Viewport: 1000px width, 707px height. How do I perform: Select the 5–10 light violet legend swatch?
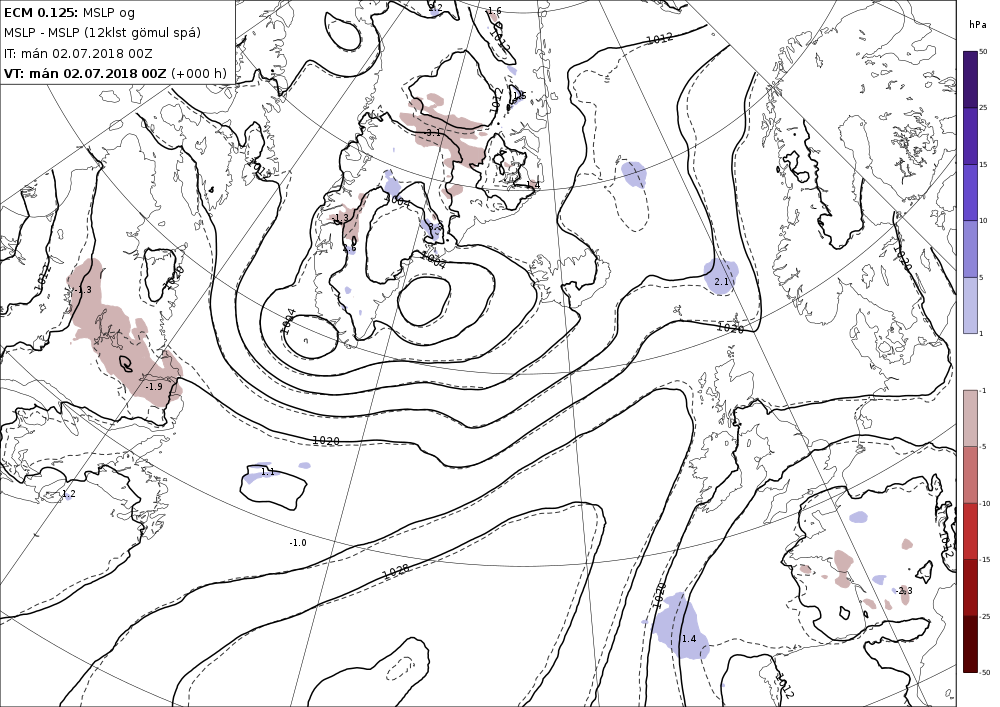971,249
